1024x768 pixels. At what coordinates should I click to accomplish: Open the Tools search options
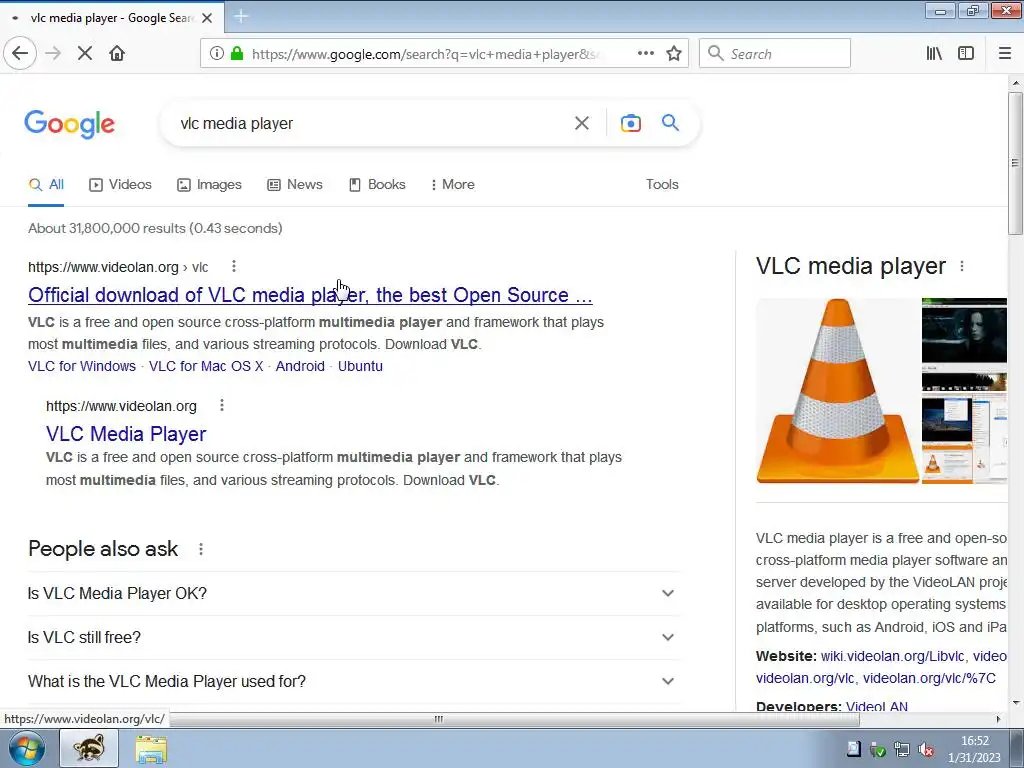click(662, 185)
